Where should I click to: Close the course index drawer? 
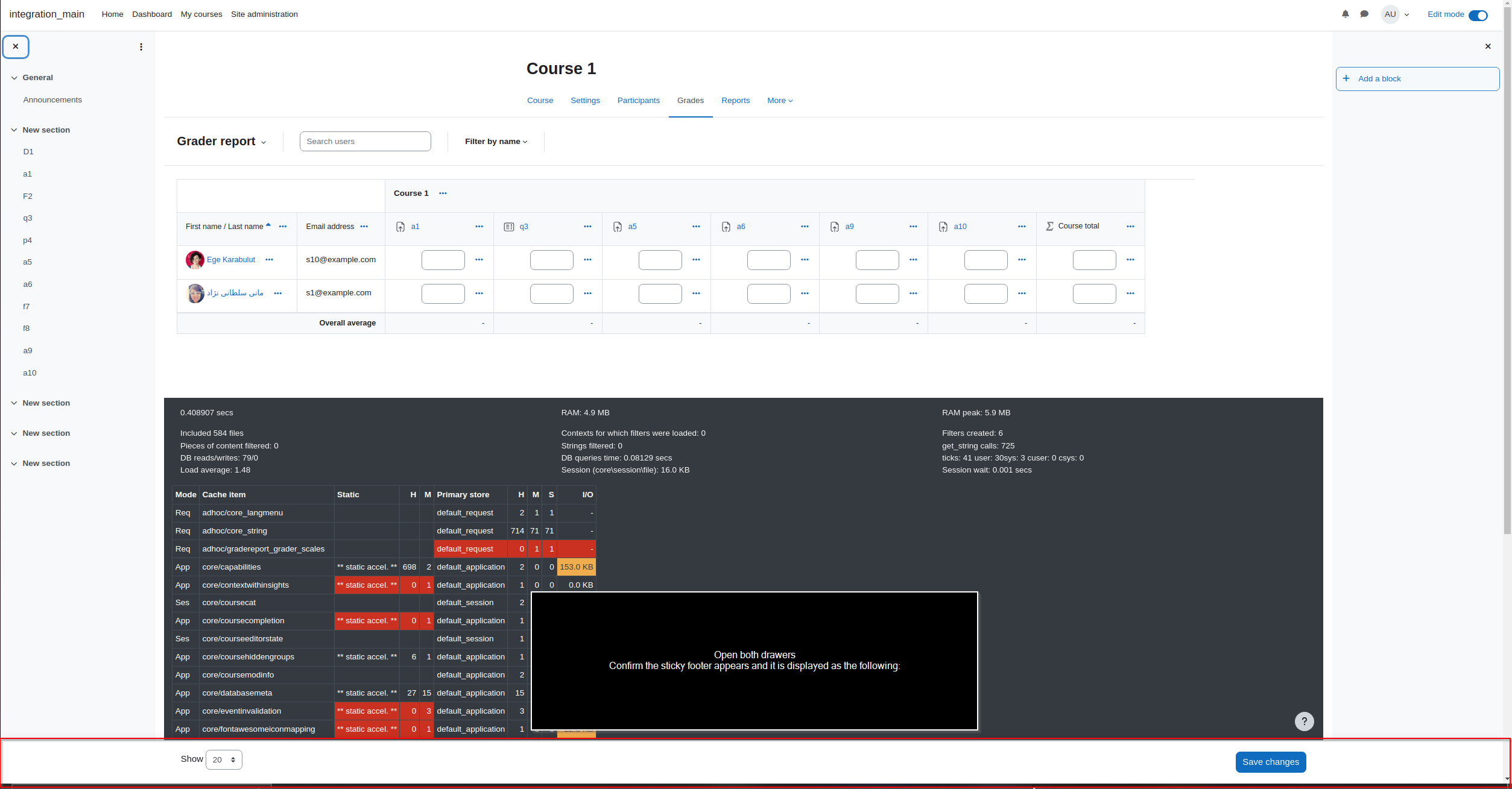16,46
